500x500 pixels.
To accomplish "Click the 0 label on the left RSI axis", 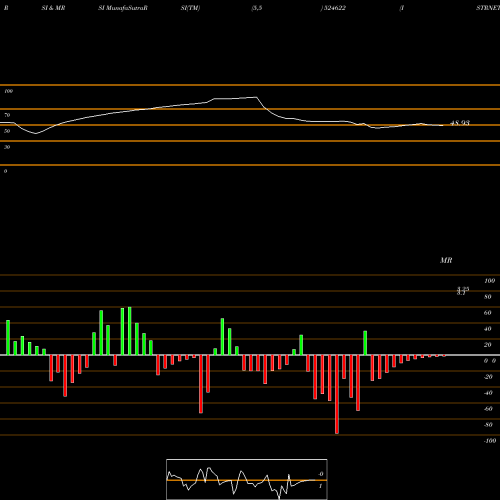I will click(5, 171).
